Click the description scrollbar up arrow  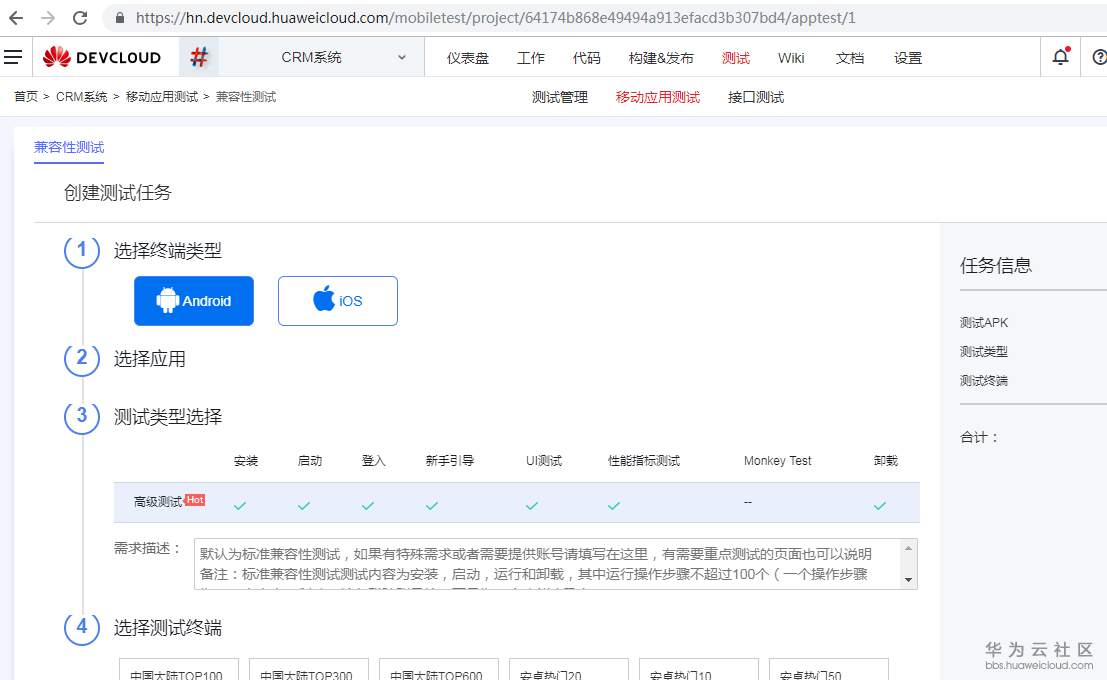click(x=909, y=549)
